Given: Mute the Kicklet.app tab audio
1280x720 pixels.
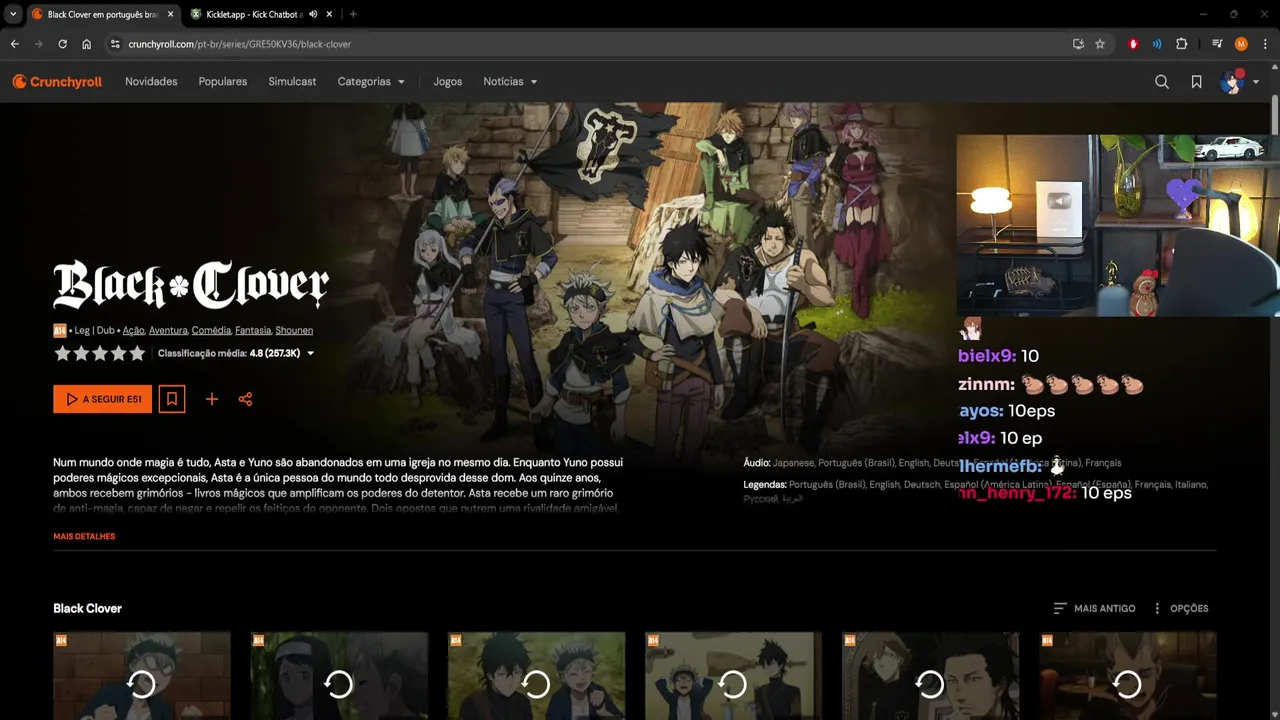Looking at the screenshot, I should pyautogui.click(x=313, y=14).
